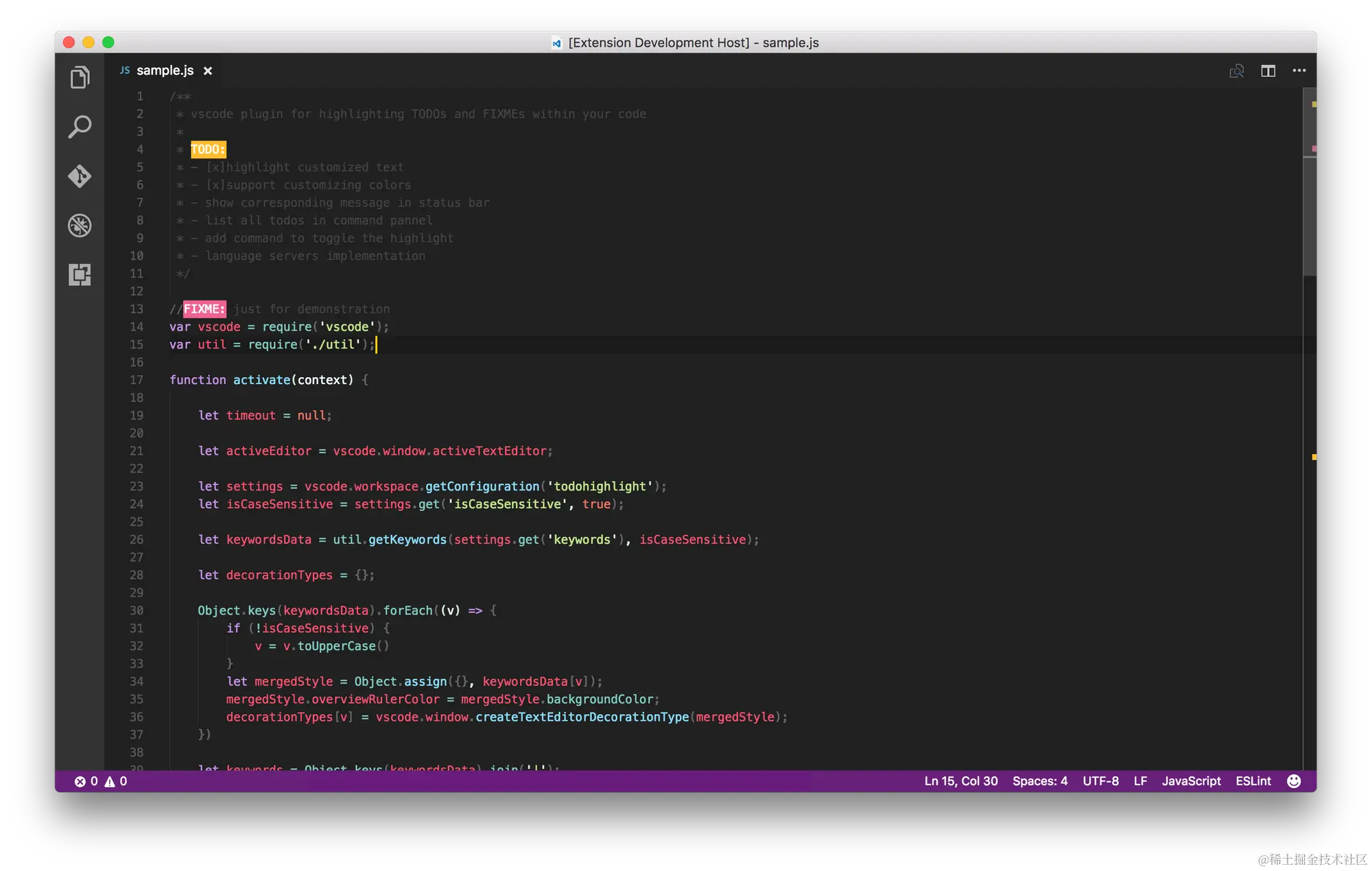Click the feedback smiley icon in the status bar
The image size is (1372, 871).
[1294, 781]
